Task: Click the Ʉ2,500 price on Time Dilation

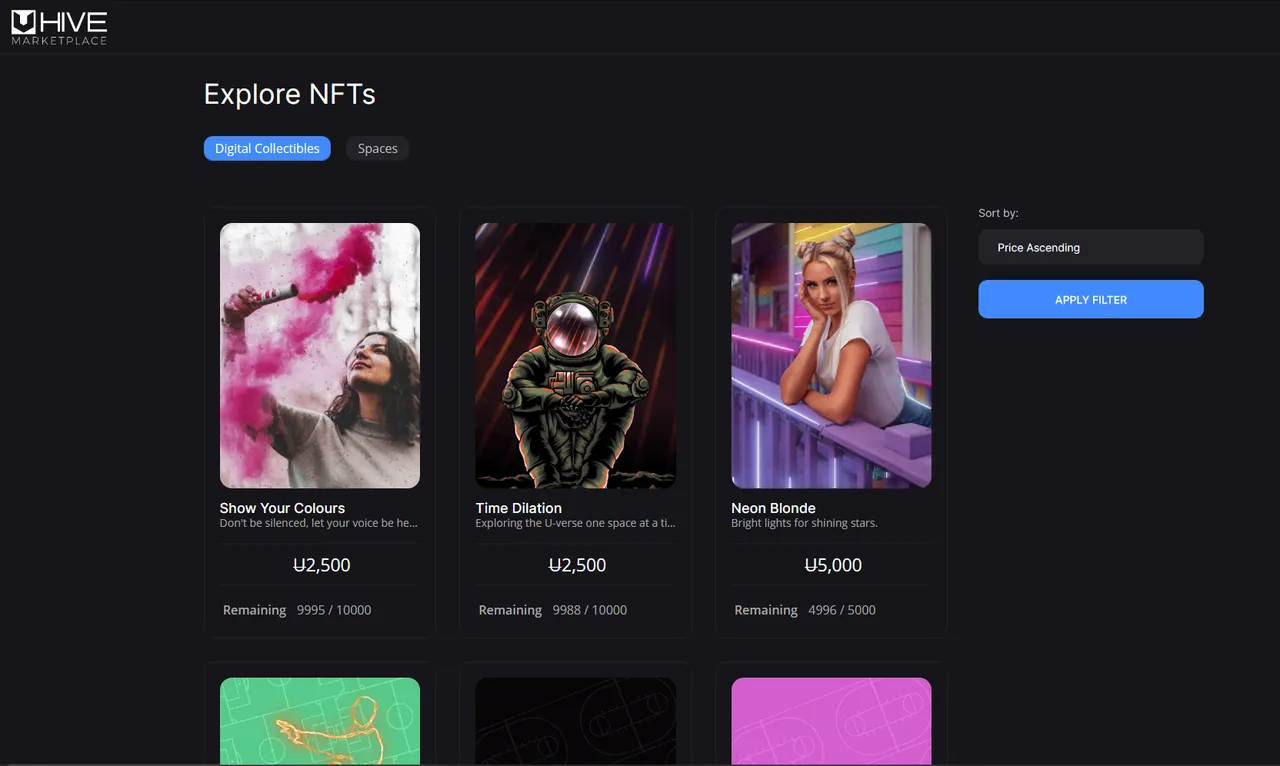Action: pyautogui.click(x=578, y=565)
